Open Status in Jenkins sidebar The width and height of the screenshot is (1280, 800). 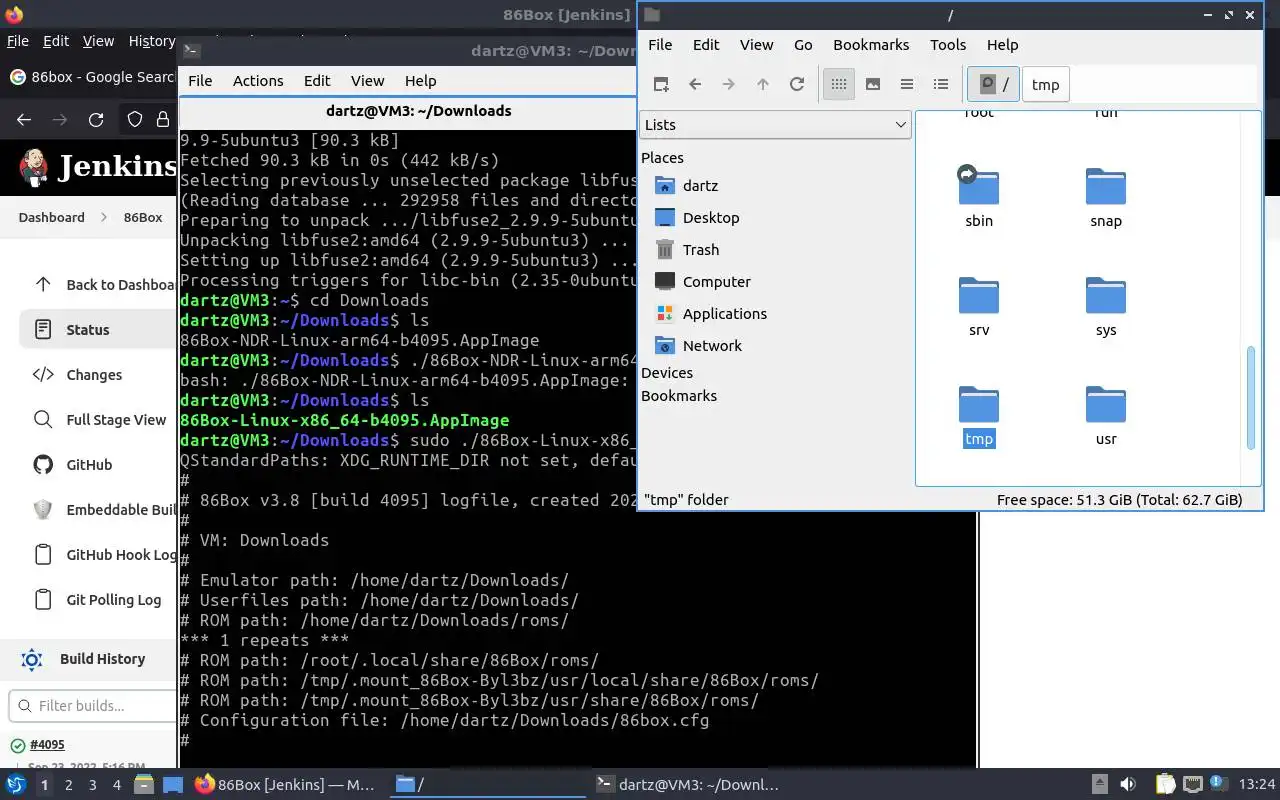point(98,329)
